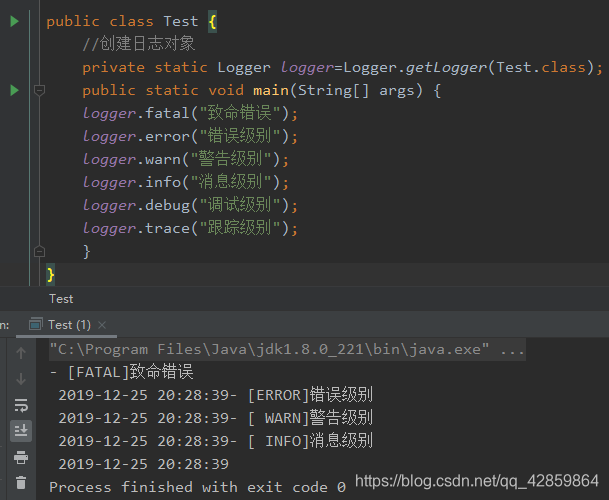Click the logger.debug code line
The image size is (609, 500).
[x=190, y=205]
